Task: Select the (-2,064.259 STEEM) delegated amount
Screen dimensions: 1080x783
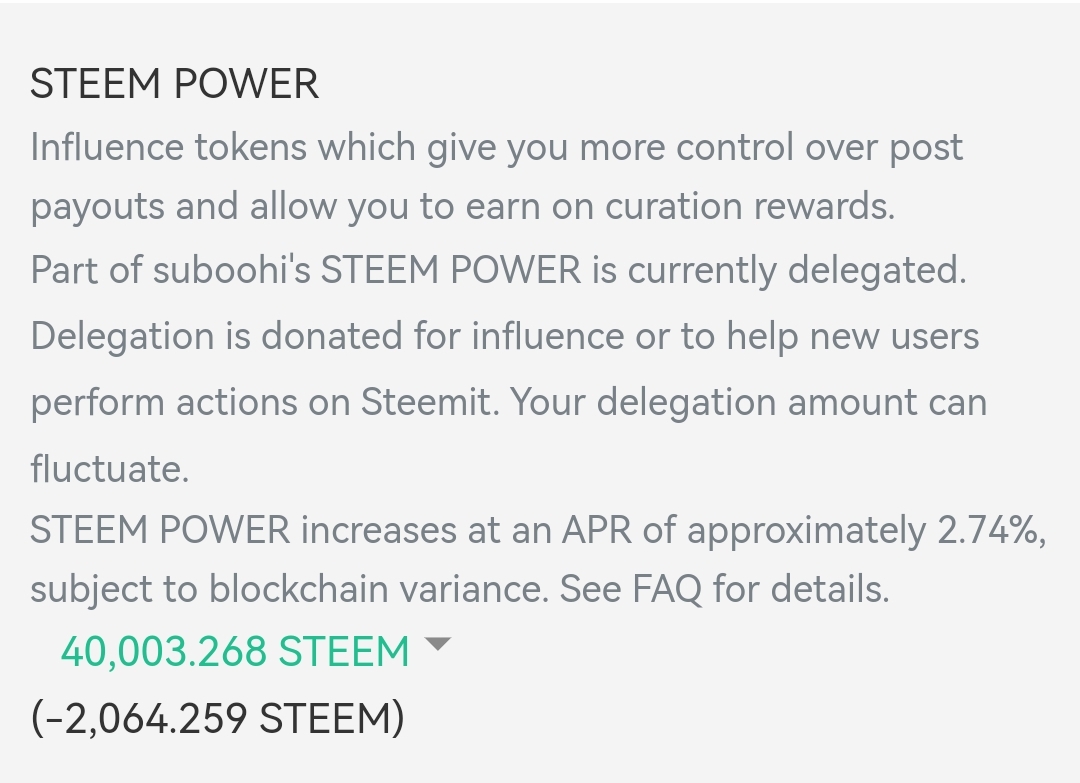Action: [218, 718]
